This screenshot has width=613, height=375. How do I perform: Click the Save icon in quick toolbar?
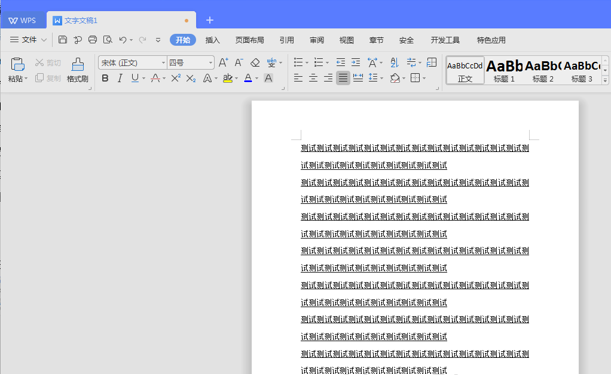63,39
